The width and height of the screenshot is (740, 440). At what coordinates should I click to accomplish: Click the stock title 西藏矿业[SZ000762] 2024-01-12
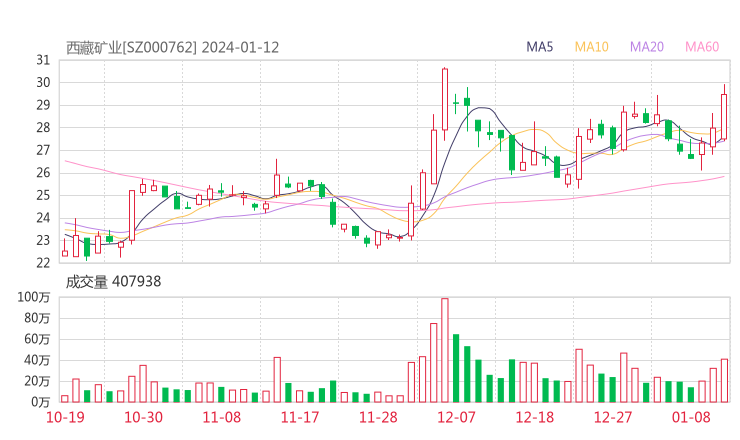[172, 48]
